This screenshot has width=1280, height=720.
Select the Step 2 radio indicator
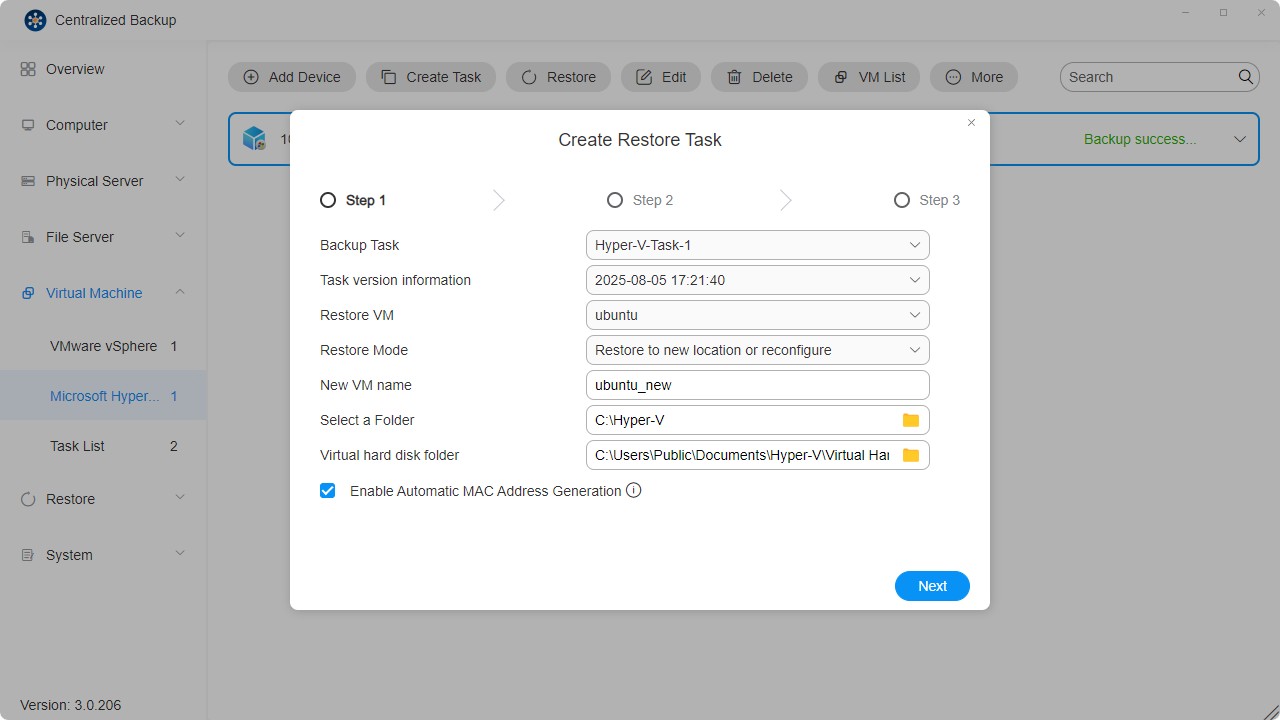[x=615, y=200]
